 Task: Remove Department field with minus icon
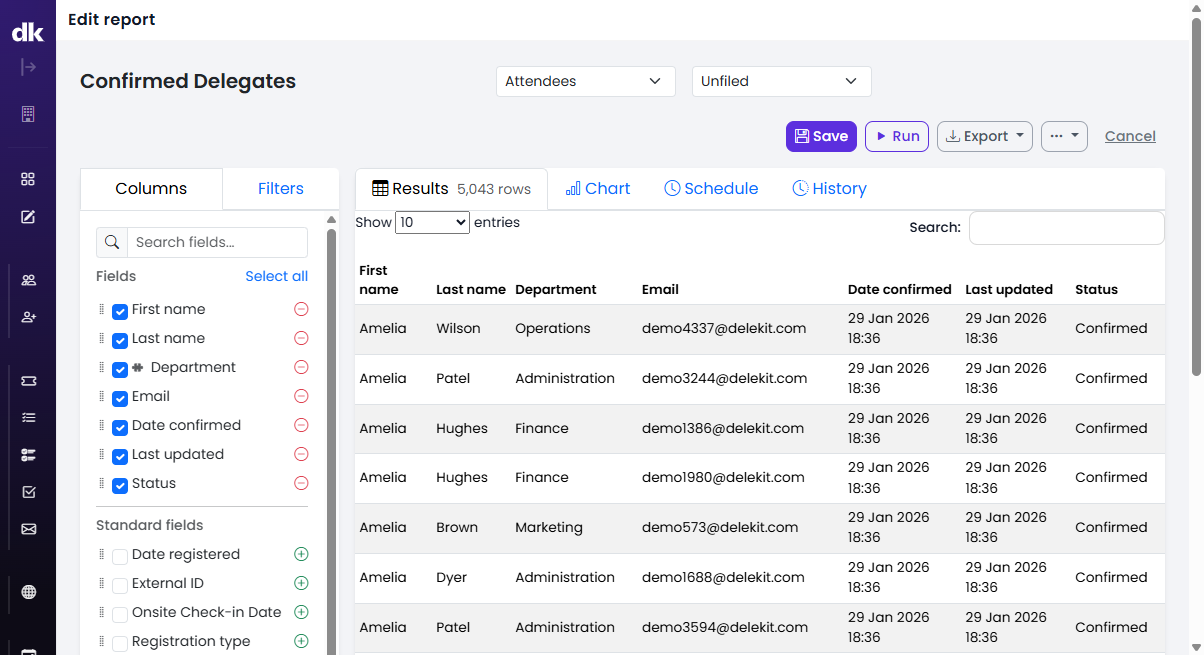(301, 367)
